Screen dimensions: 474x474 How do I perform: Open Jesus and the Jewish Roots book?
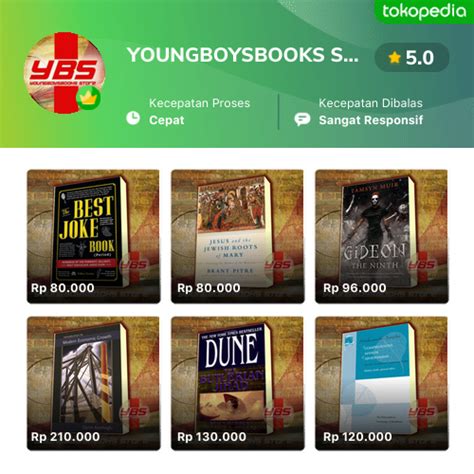click(x=238, y=236)
